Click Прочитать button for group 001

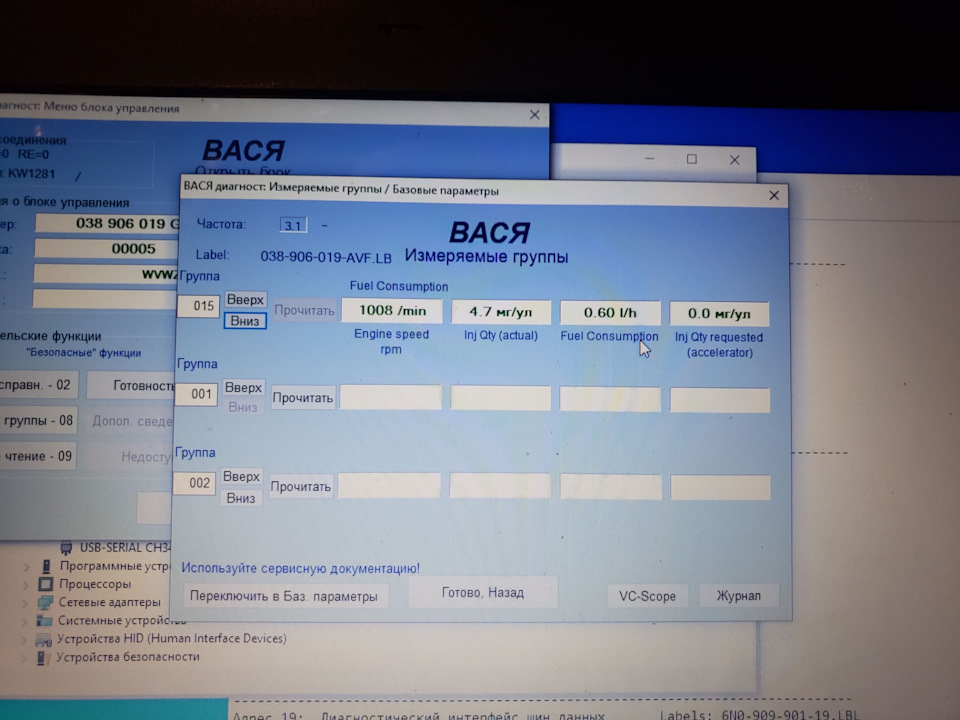pos(302,398)
